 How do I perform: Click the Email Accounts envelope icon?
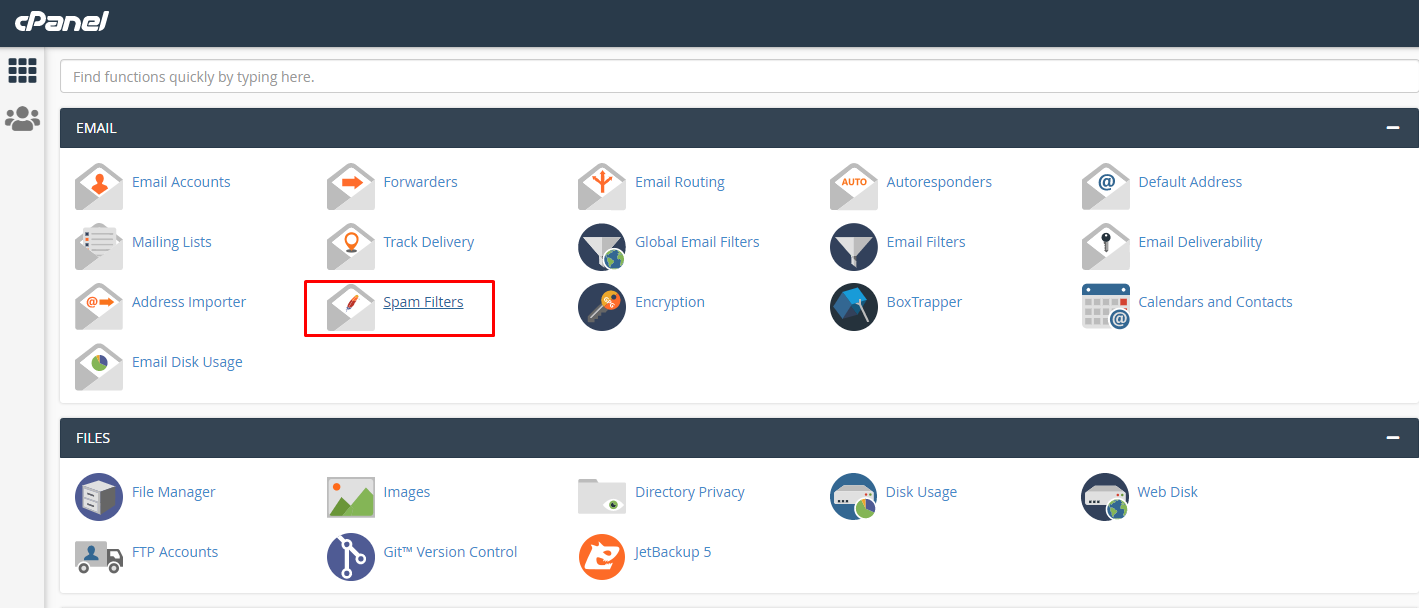click(x=99, y=185)
